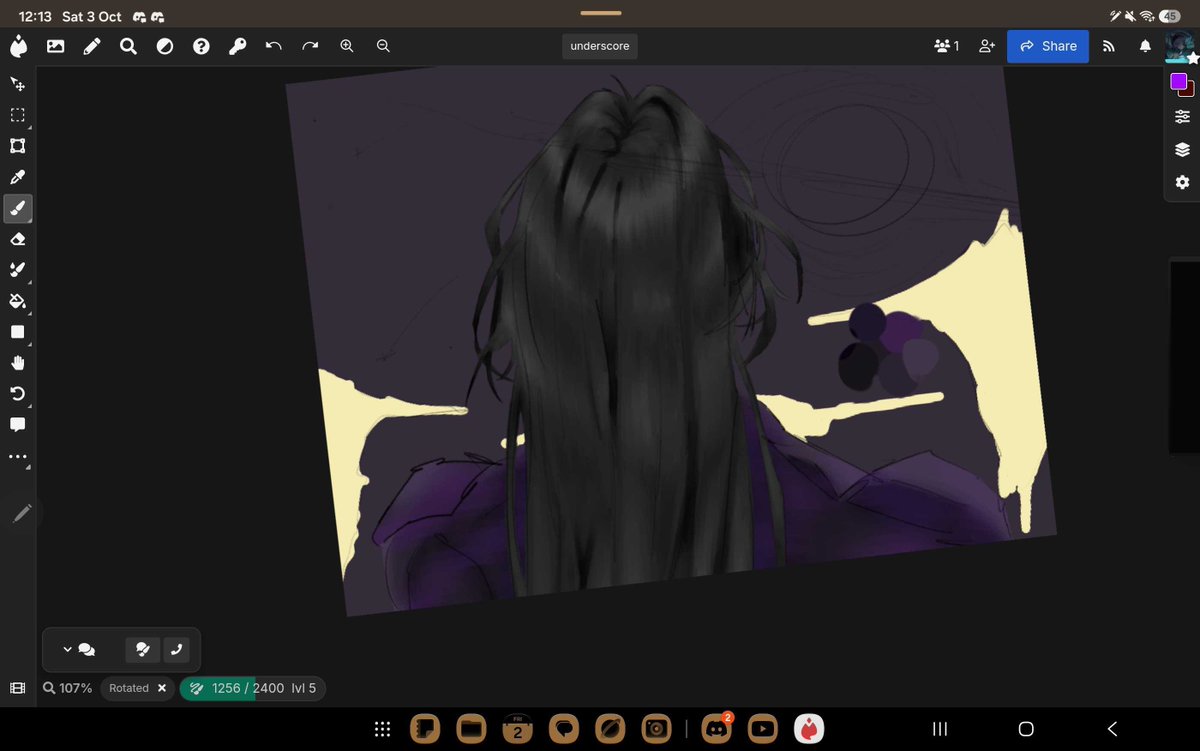Select the Hand pan tool
Viewport: 1200px width, 751px height.
(x=18, y=363)
